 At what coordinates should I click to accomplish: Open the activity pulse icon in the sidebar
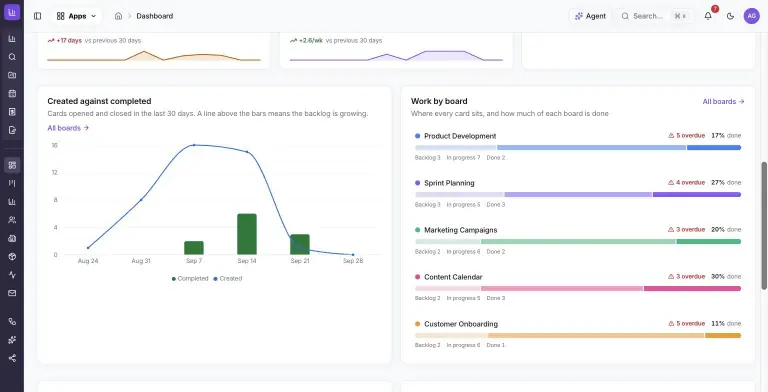coord(12,275)
